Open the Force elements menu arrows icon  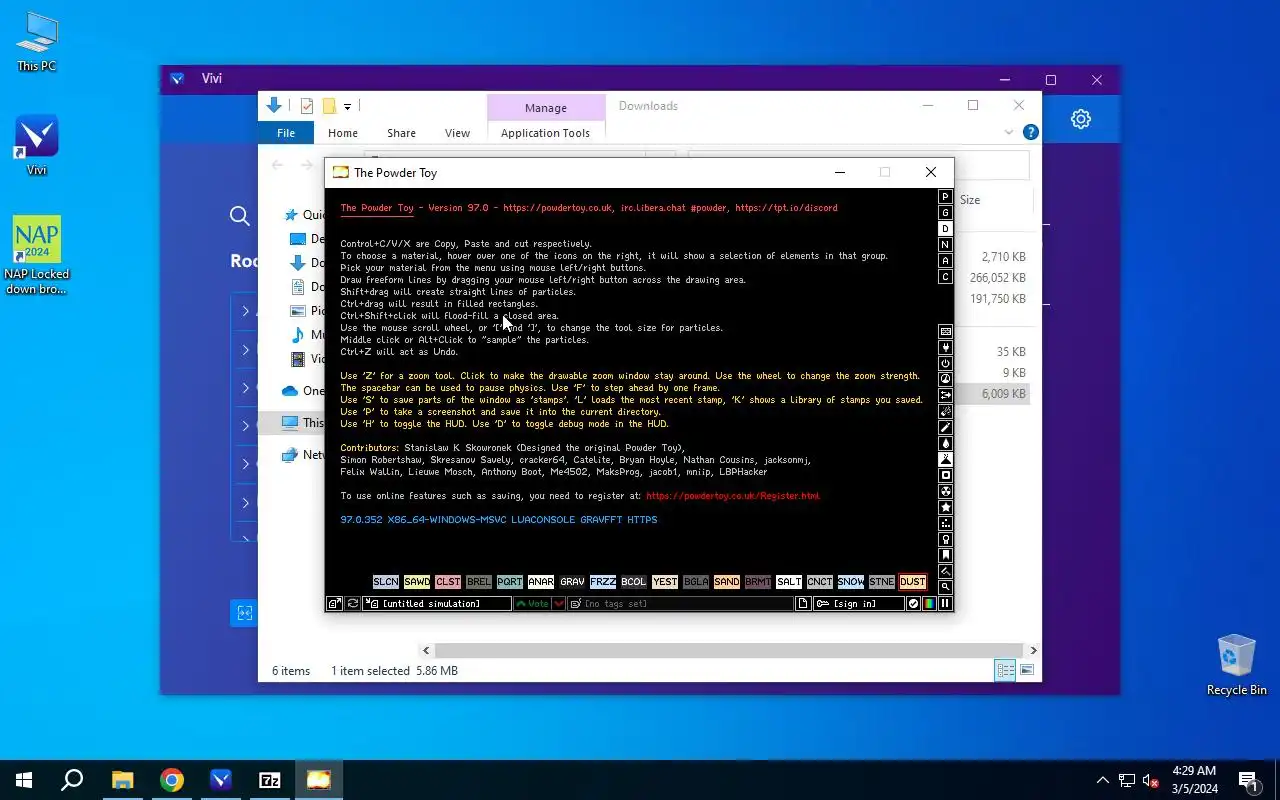[945, 395]
